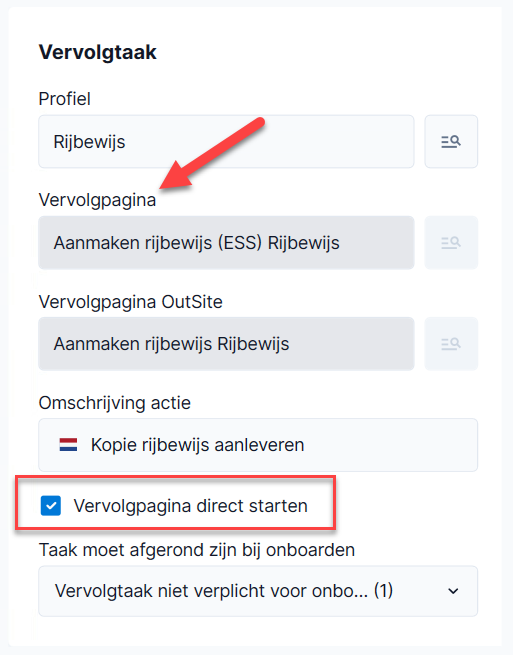Click the dropdown chevron arrow
The image size is (513, 655).
pos(453,591)
